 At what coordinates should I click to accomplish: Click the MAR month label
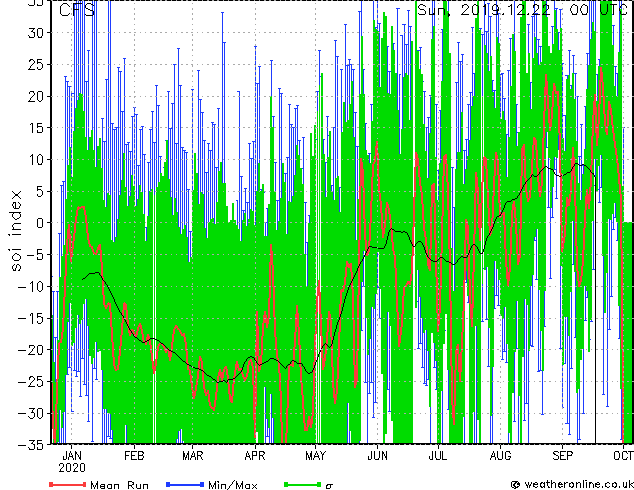tap(193, 456)
